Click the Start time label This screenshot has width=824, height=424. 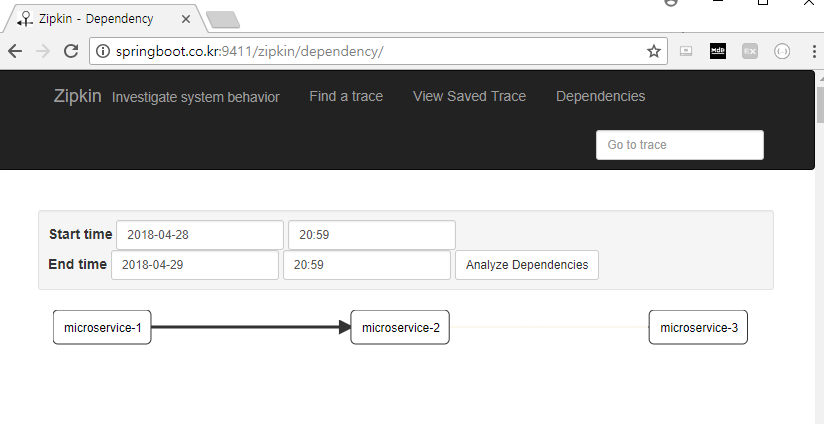(80, 234)
